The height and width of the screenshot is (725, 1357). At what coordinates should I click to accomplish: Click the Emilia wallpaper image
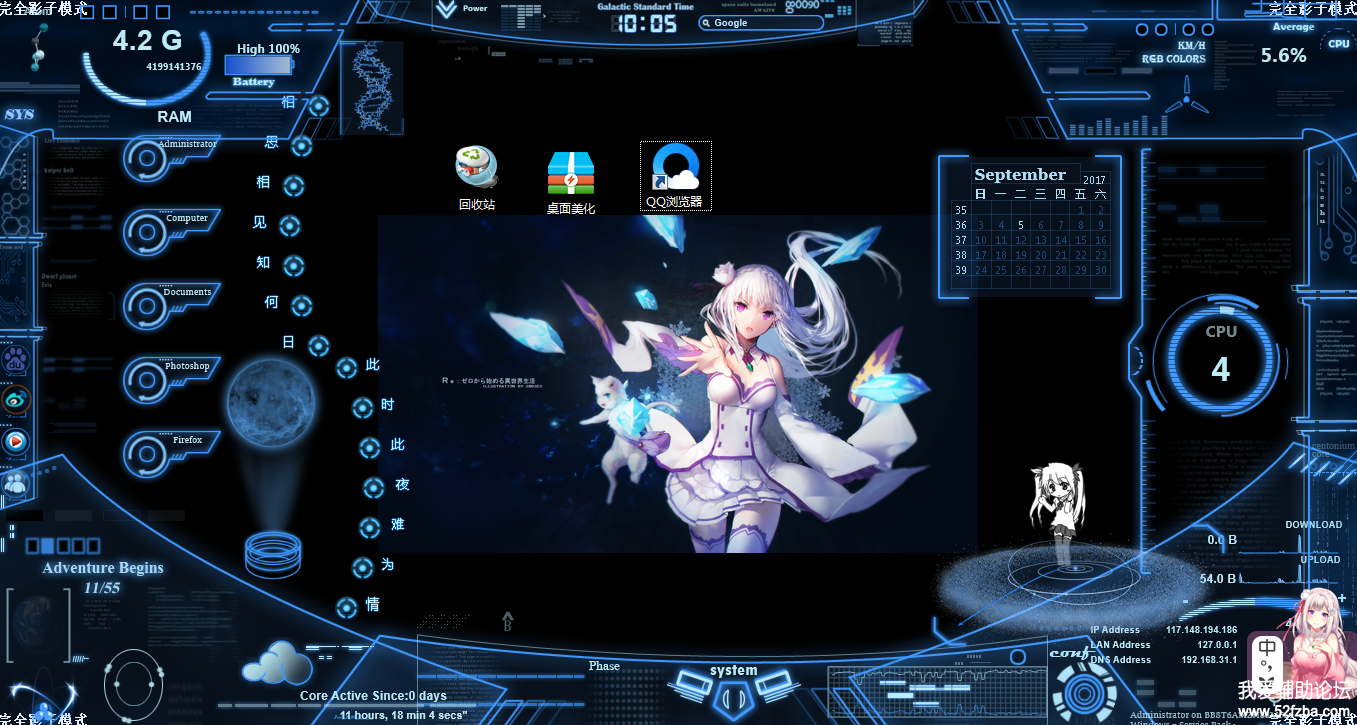pyautogui.click(x=677, y=384)
